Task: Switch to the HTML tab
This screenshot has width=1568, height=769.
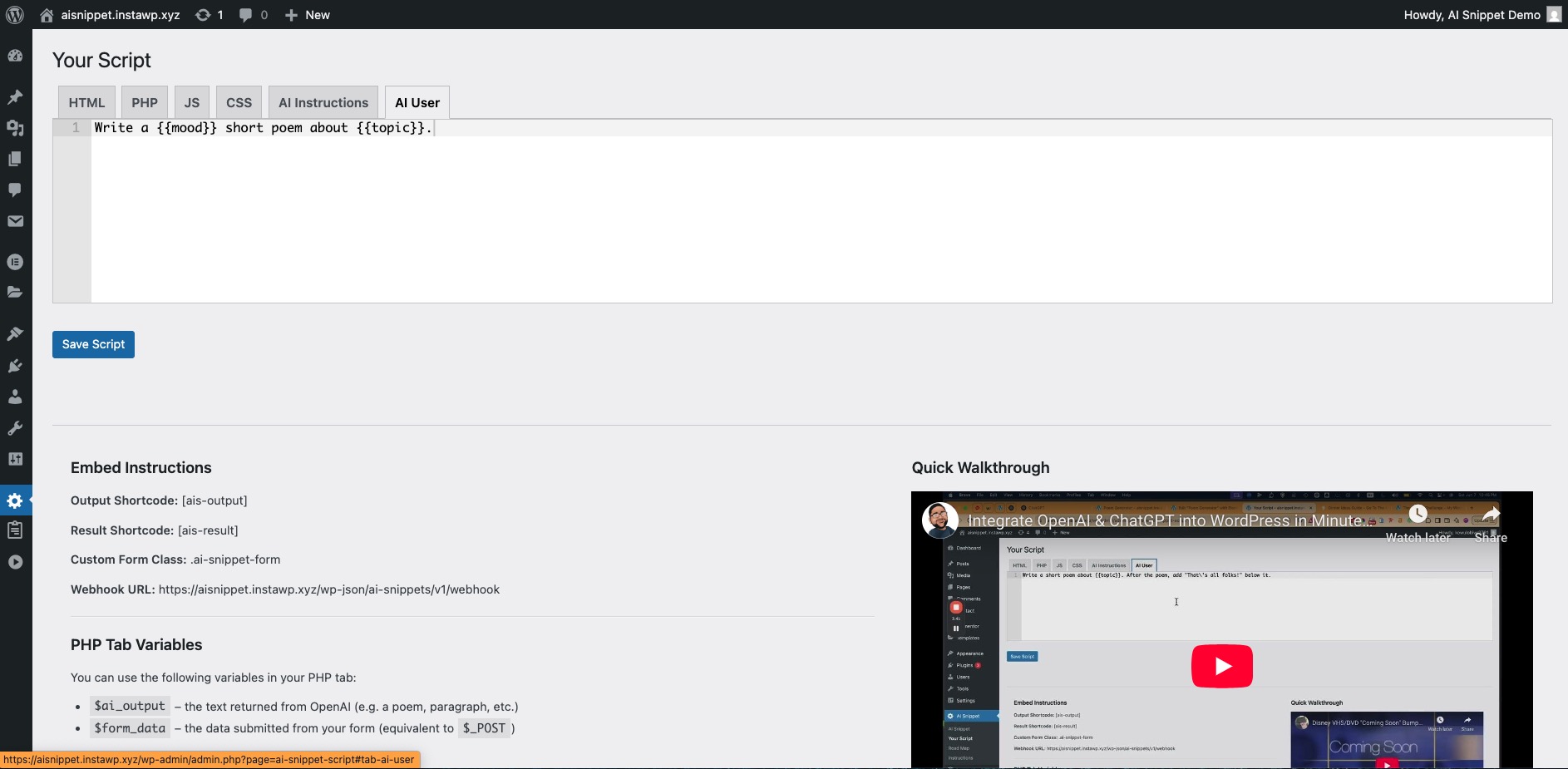Action: pos(86,102)
